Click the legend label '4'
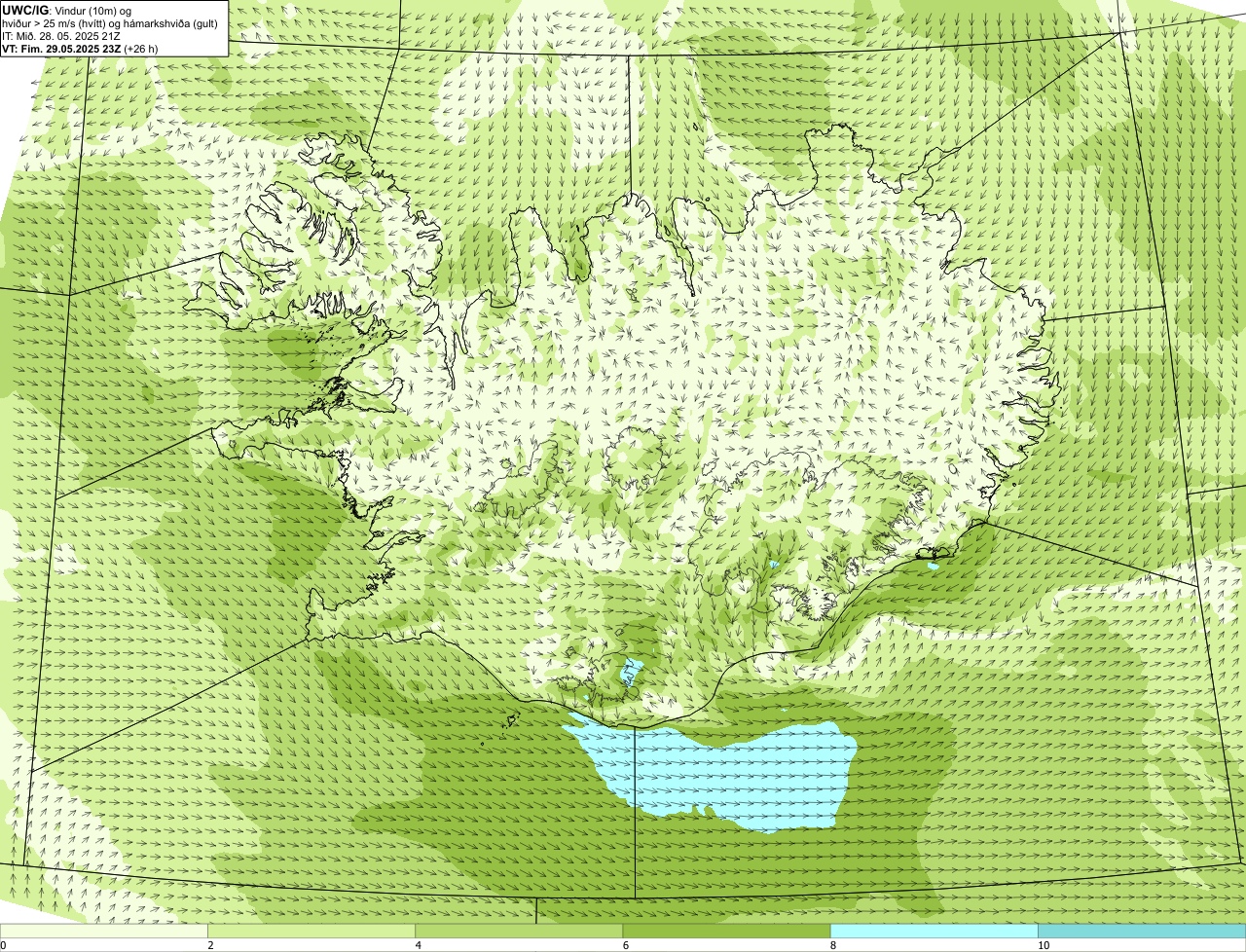 418,945
